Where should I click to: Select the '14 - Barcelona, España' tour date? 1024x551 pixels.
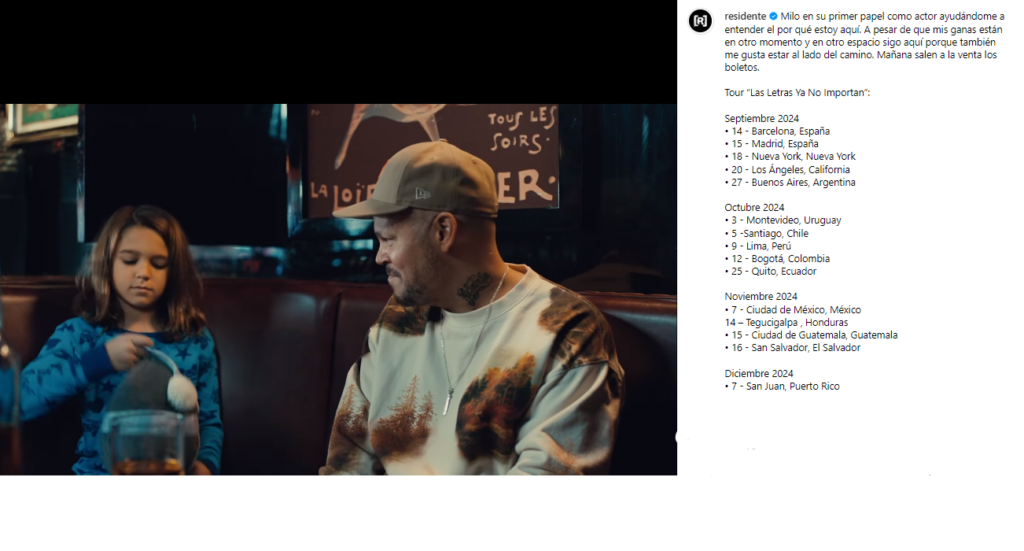[x=777, y=131]
